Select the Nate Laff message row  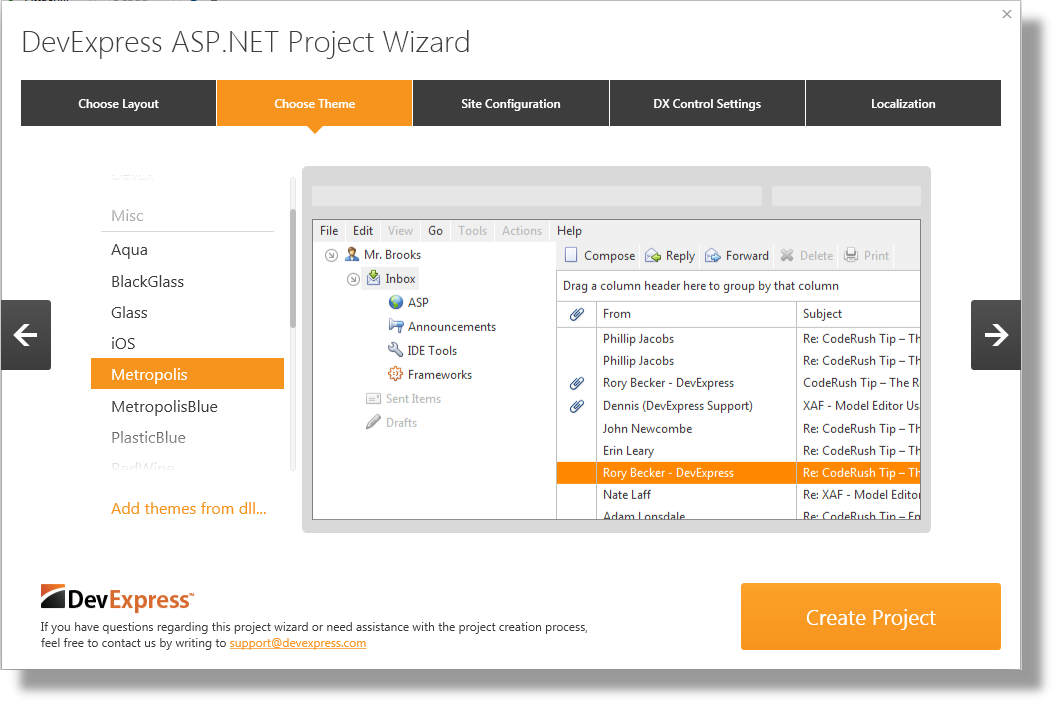[x=738, y=495]
